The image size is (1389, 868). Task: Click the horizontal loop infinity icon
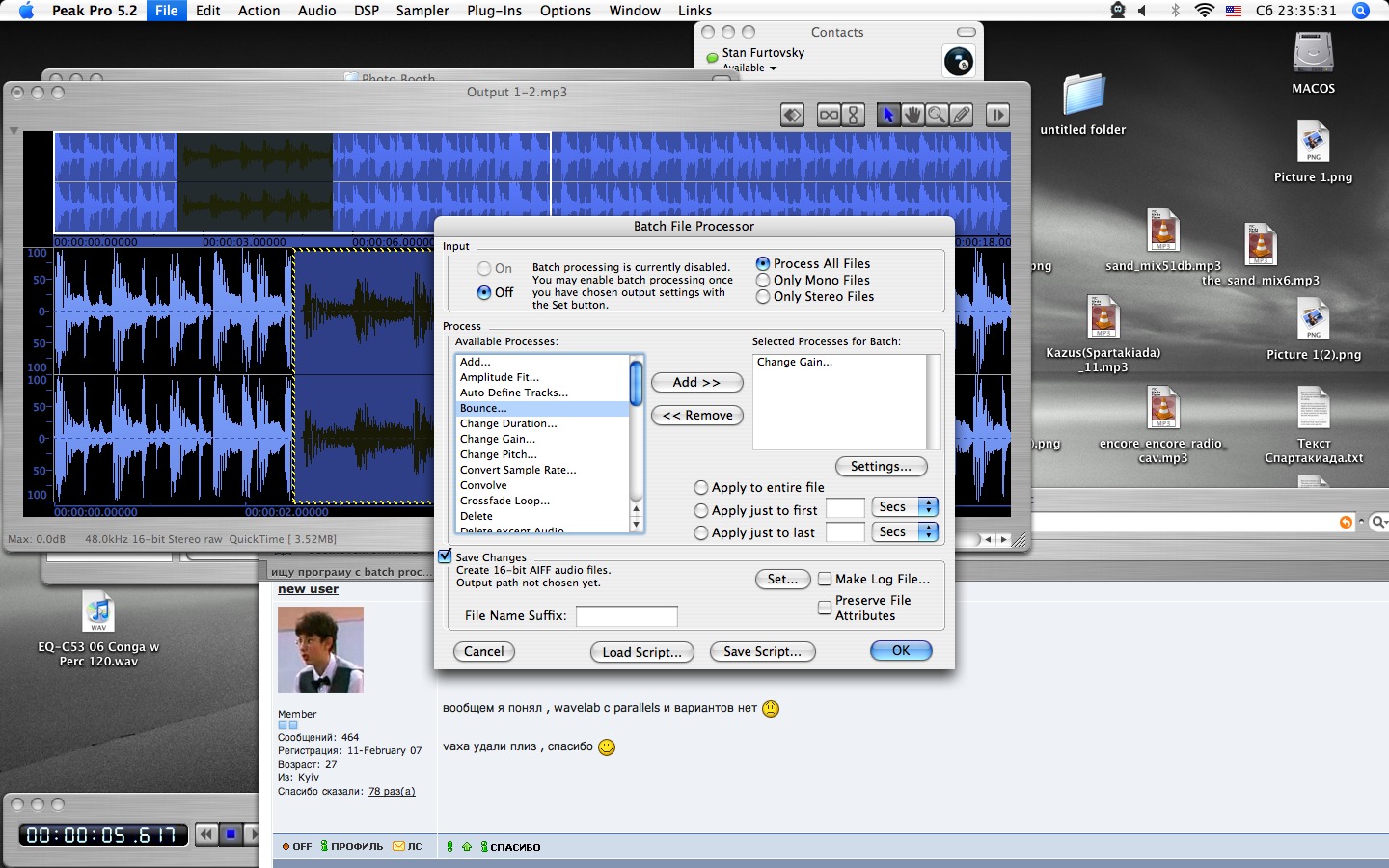pyautogui.click(x=829, y=115)
